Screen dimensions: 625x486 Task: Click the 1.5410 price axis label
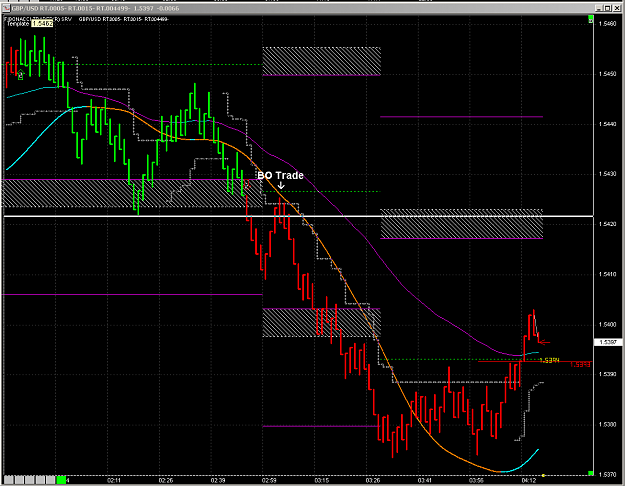point(607,274)
